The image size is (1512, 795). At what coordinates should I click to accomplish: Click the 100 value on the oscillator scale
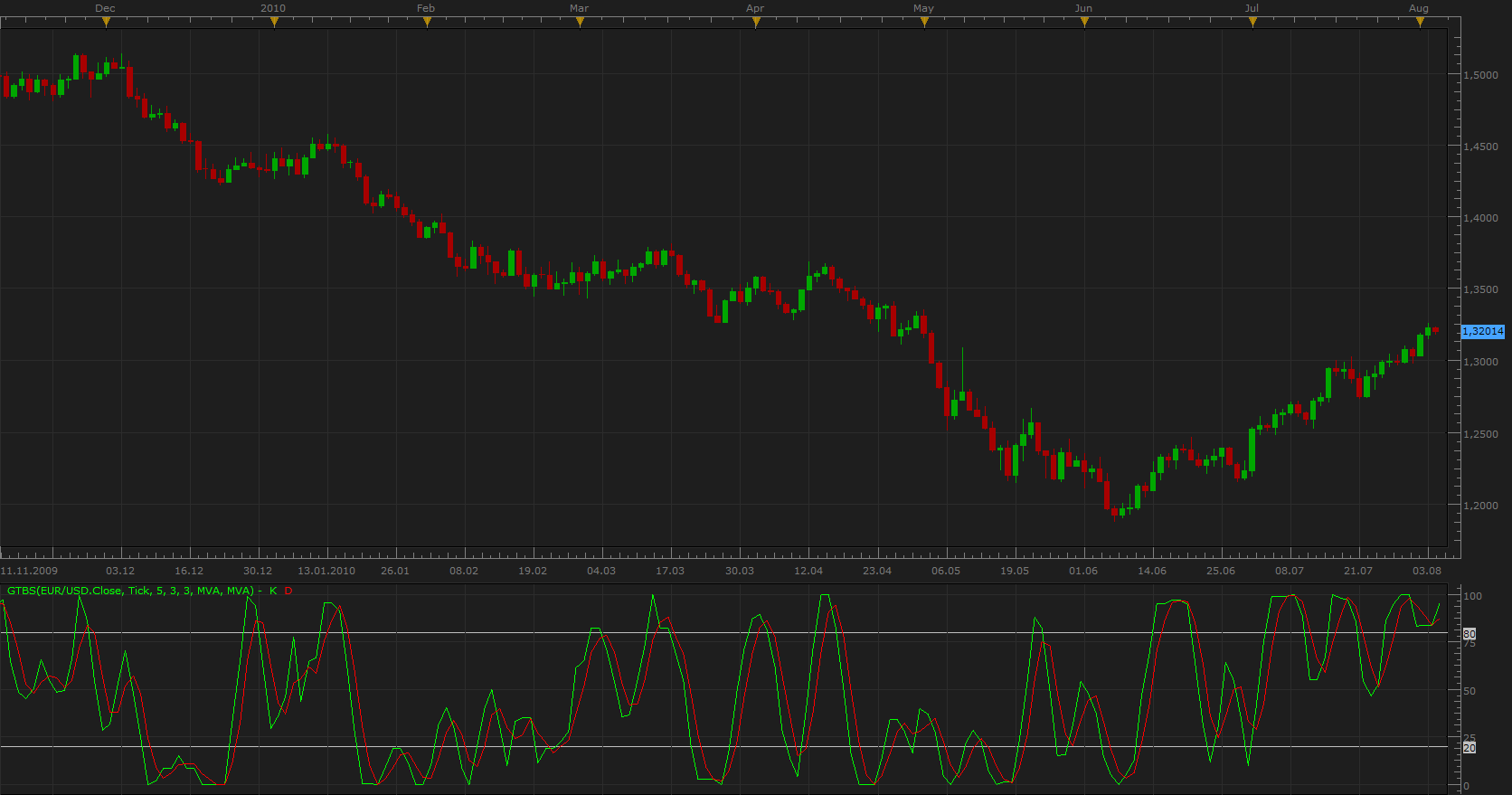(1472, 596)
